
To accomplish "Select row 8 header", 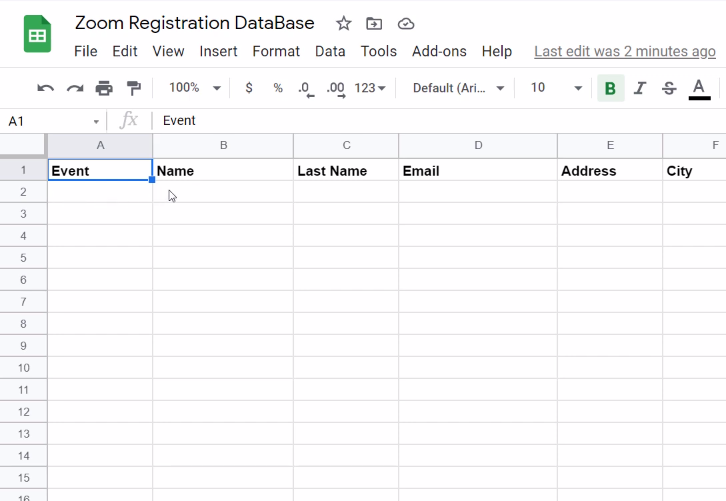I will pos(23,324).
